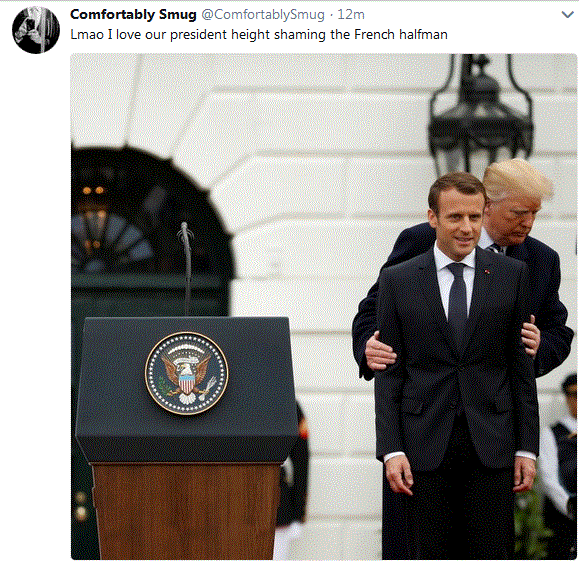Screen dimensions: 579x562
Task: Click the red lapel pin on jacket
Action: [487, 272]
